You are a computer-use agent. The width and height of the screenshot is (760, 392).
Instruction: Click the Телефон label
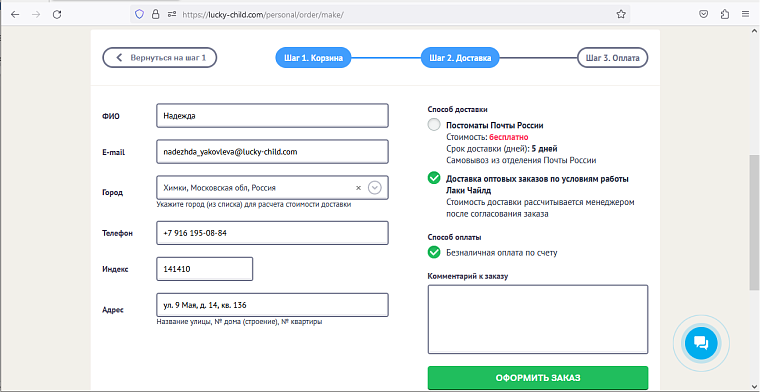tap(117, 234)
